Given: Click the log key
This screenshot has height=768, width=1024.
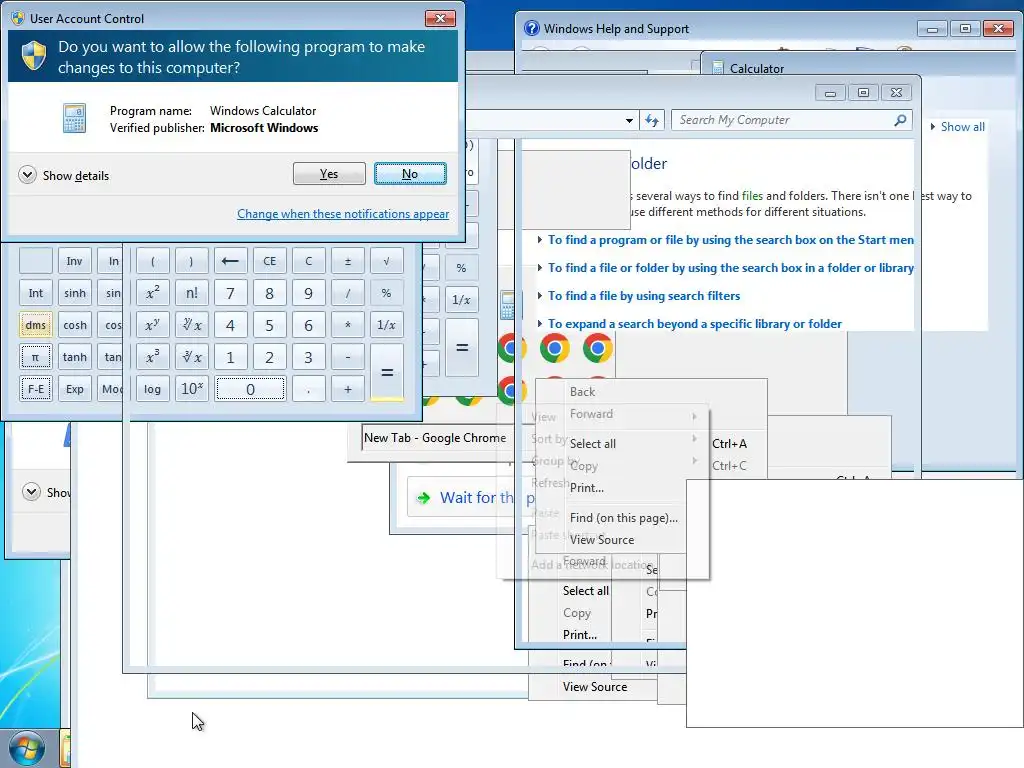Looking at the screenshot, I should point(152,389).
